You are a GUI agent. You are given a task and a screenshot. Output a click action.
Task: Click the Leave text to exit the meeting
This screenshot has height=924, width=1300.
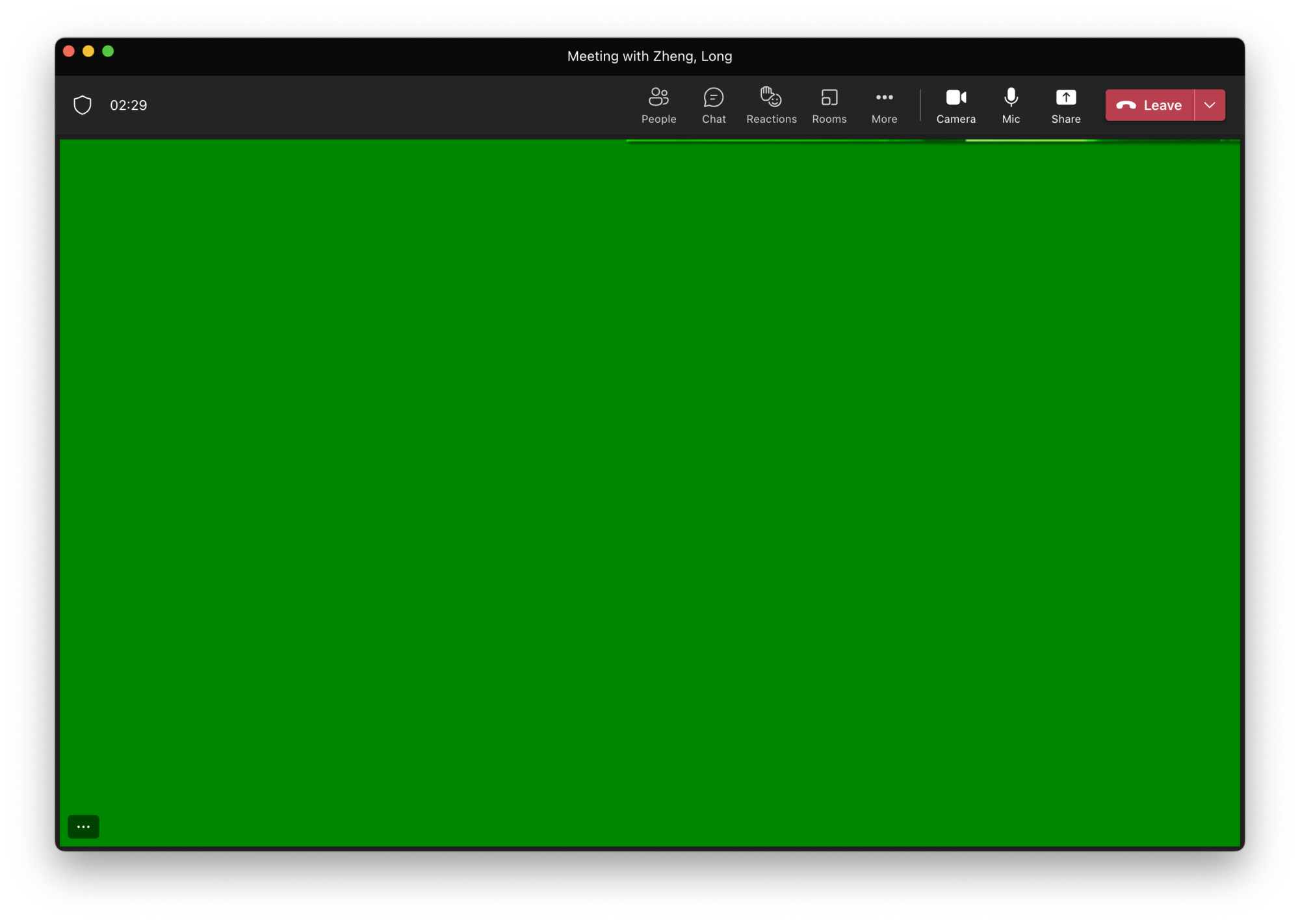1162,105
